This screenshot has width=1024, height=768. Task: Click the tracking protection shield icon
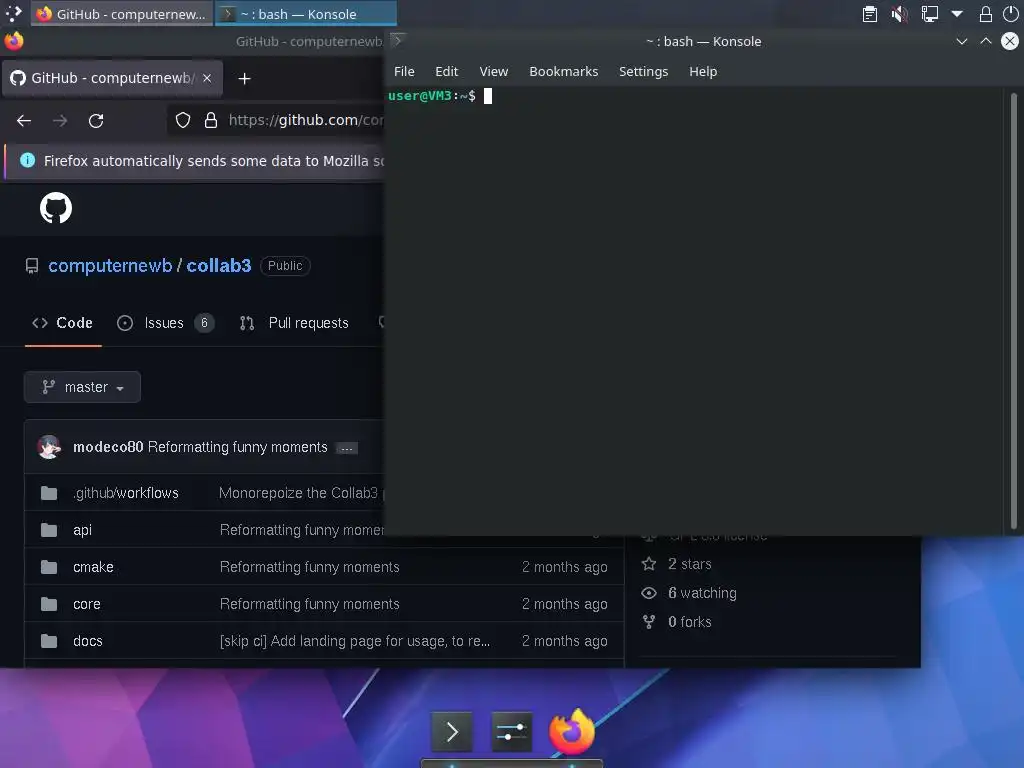pyautogui.click(x=183, y=120)
